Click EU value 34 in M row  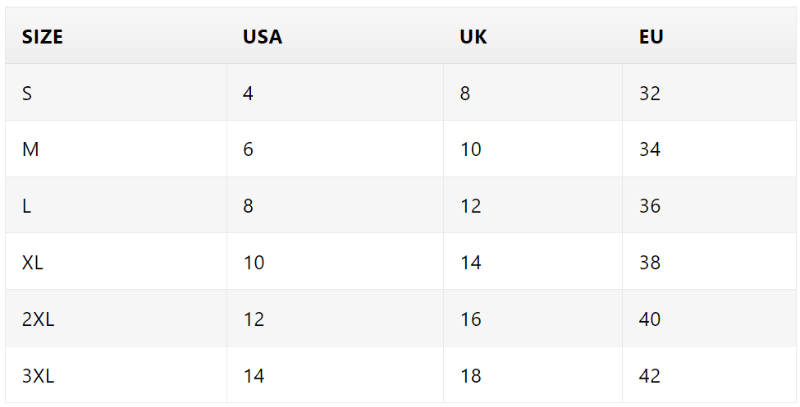pyautogui.click(x=650, y=150)
